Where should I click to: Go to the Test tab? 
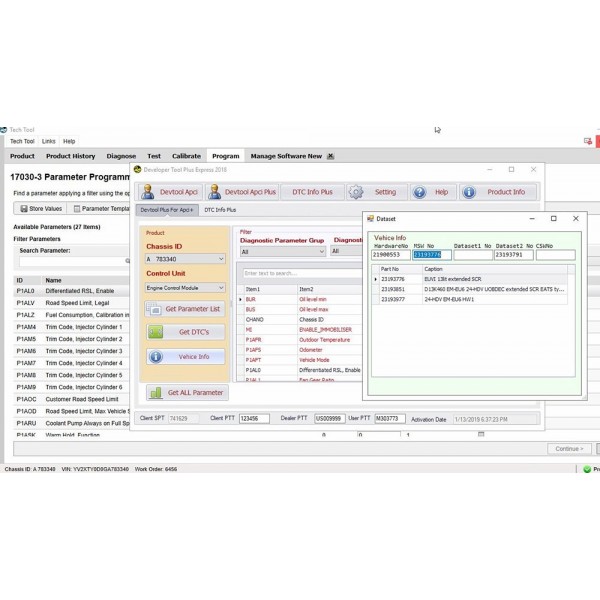coord(154,156)
